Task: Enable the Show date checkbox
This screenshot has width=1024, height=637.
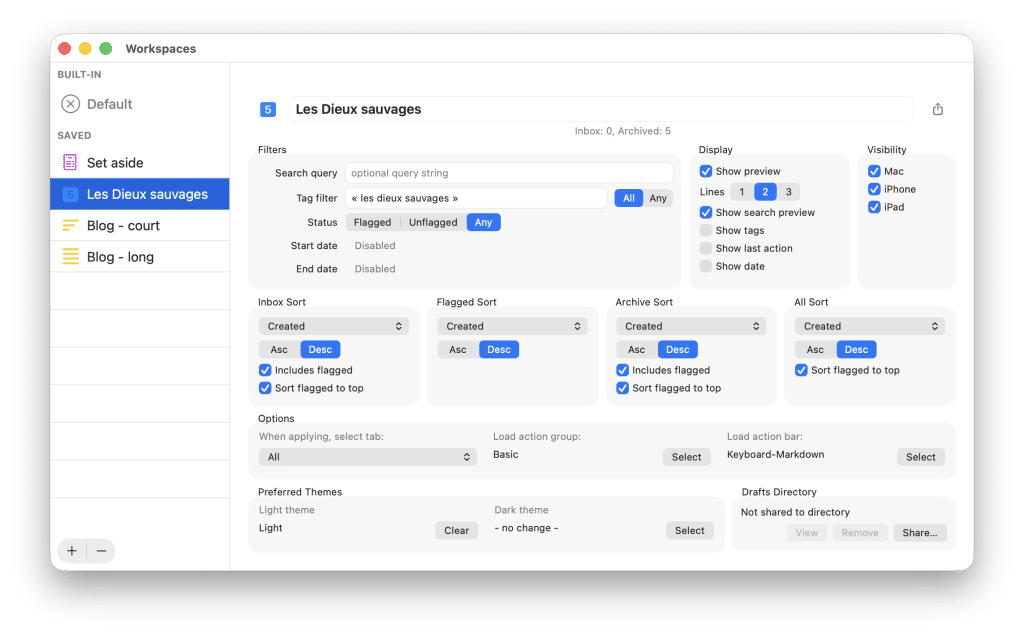Action: click(x=706, y=266)
